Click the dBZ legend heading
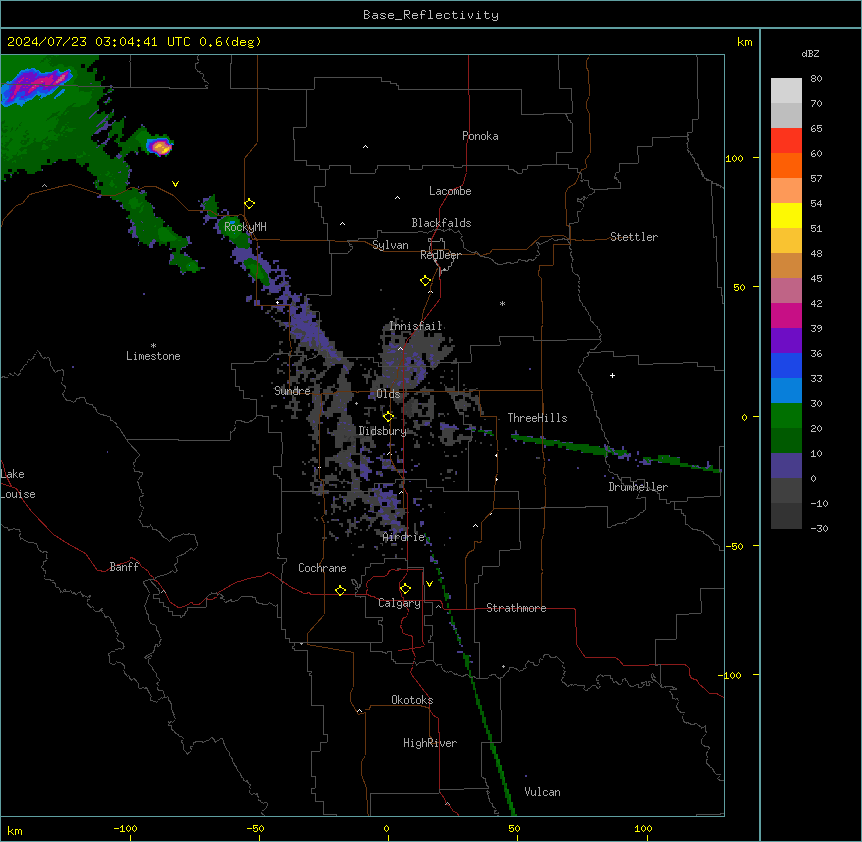Screen dimensions: 862x842 click(810, 54)
